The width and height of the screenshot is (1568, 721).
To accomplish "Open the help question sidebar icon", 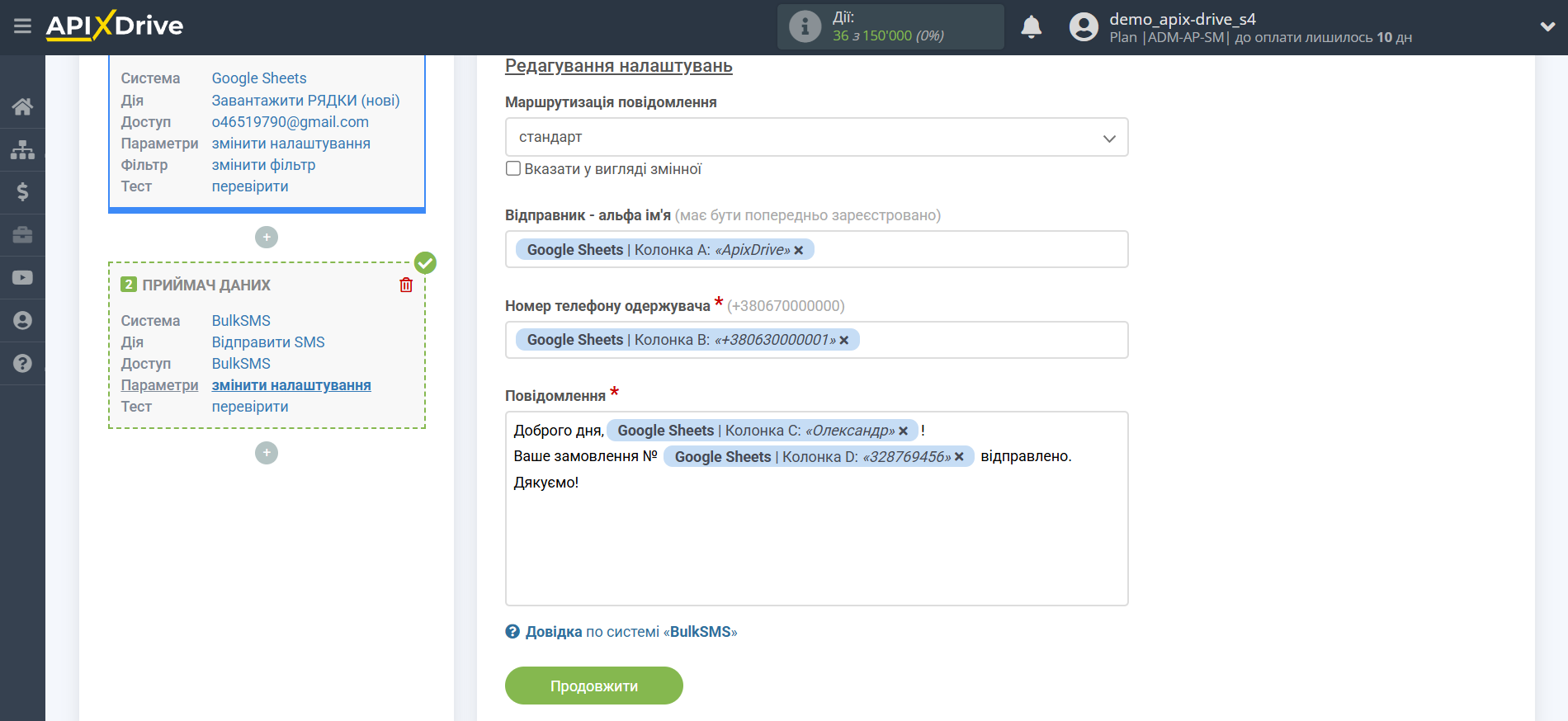I will pyautogui.click(x=22, y=364).
